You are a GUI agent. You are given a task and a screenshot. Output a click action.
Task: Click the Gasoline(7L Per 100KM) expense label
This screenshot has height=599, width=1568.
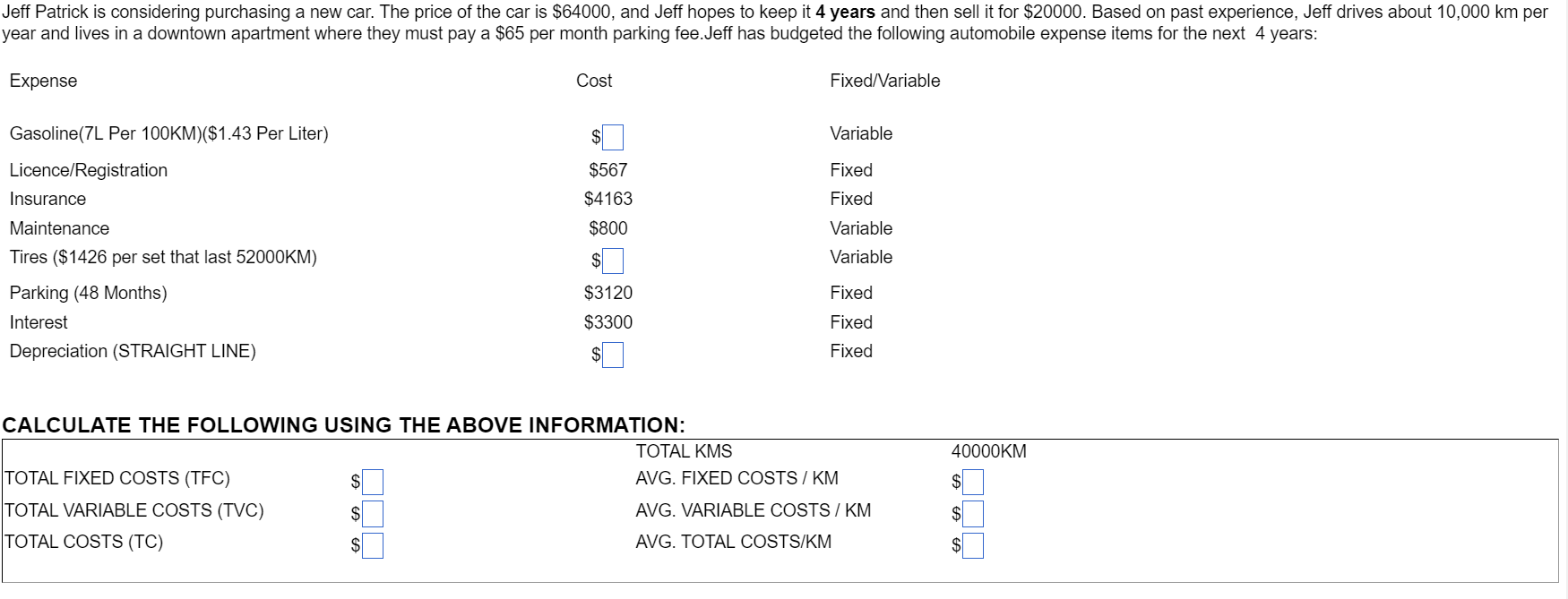pyautogui.click(x=168, y=133)
